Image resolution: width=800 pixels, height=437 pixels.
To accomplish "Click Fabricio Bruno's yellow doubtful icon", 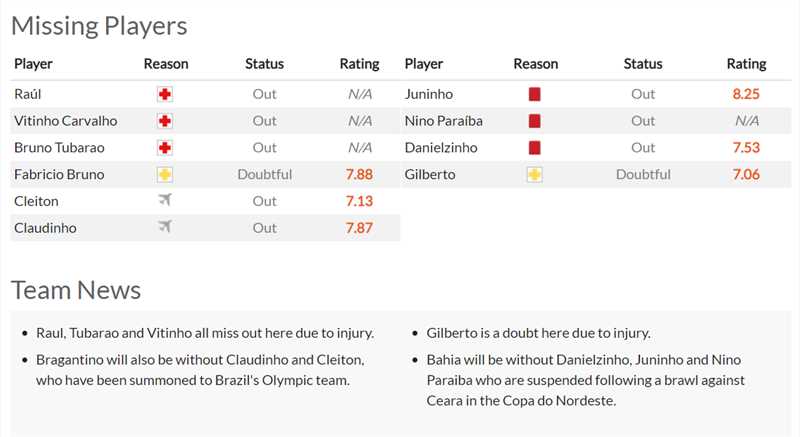I will [165, 175].
